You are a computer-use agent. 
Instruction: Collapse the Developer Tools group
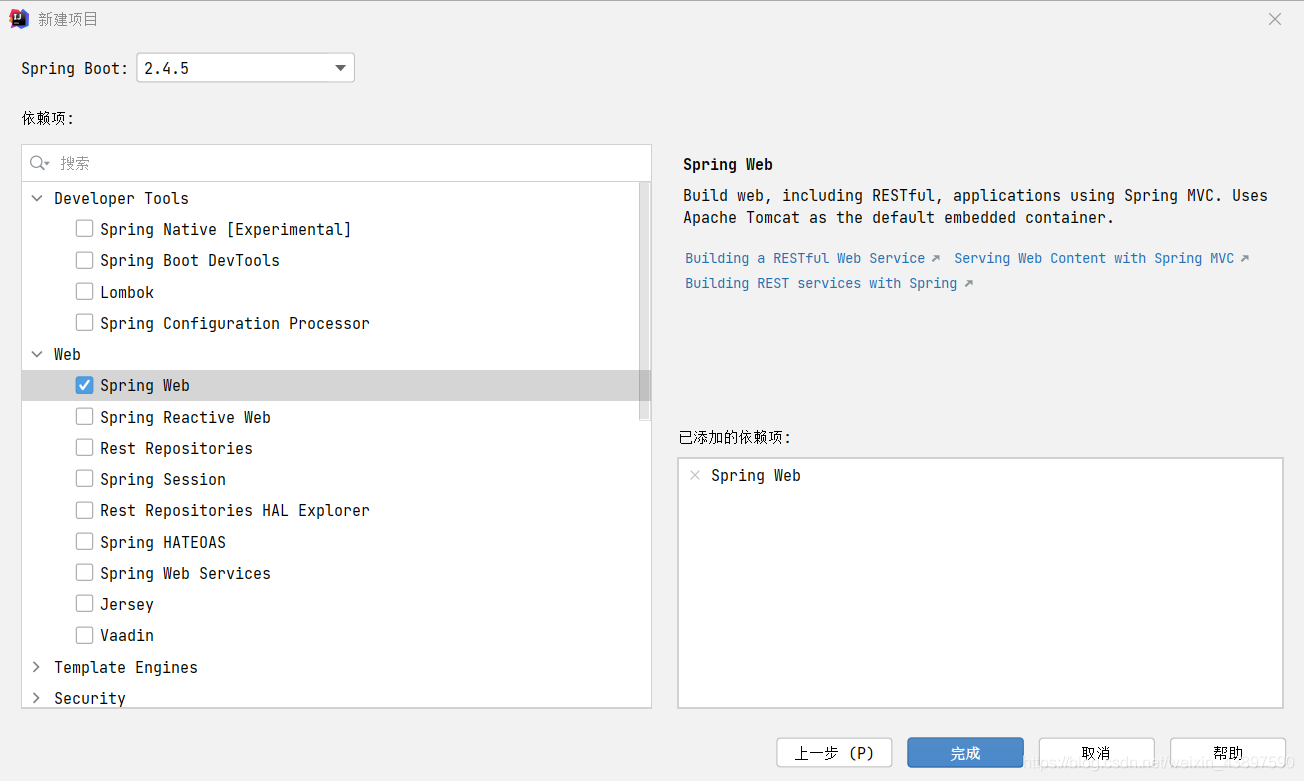click(x=37, y=198)
